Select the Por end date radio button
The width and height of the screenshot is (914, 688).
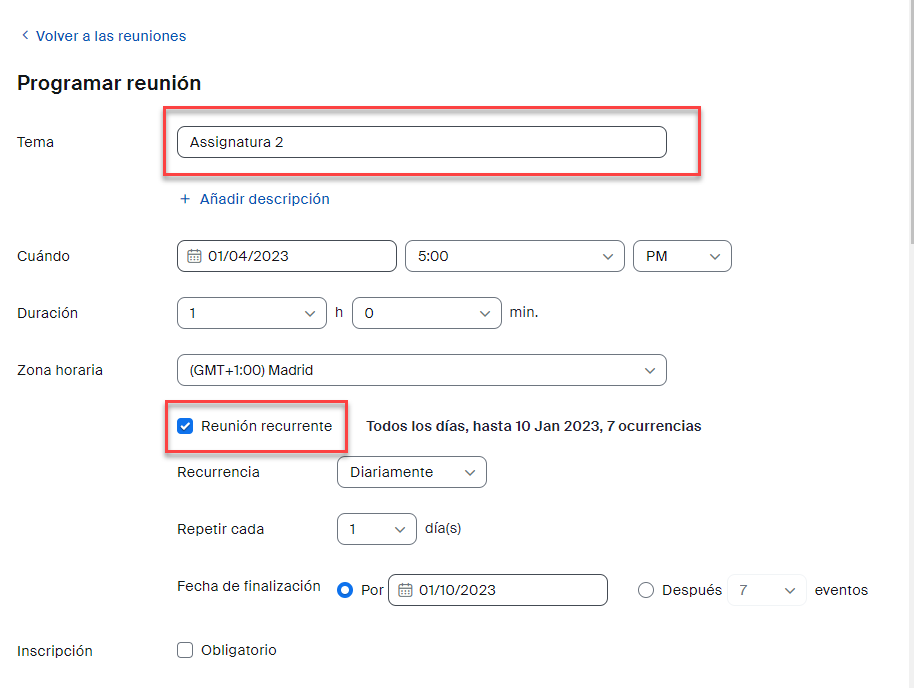[x=345, y=590]
